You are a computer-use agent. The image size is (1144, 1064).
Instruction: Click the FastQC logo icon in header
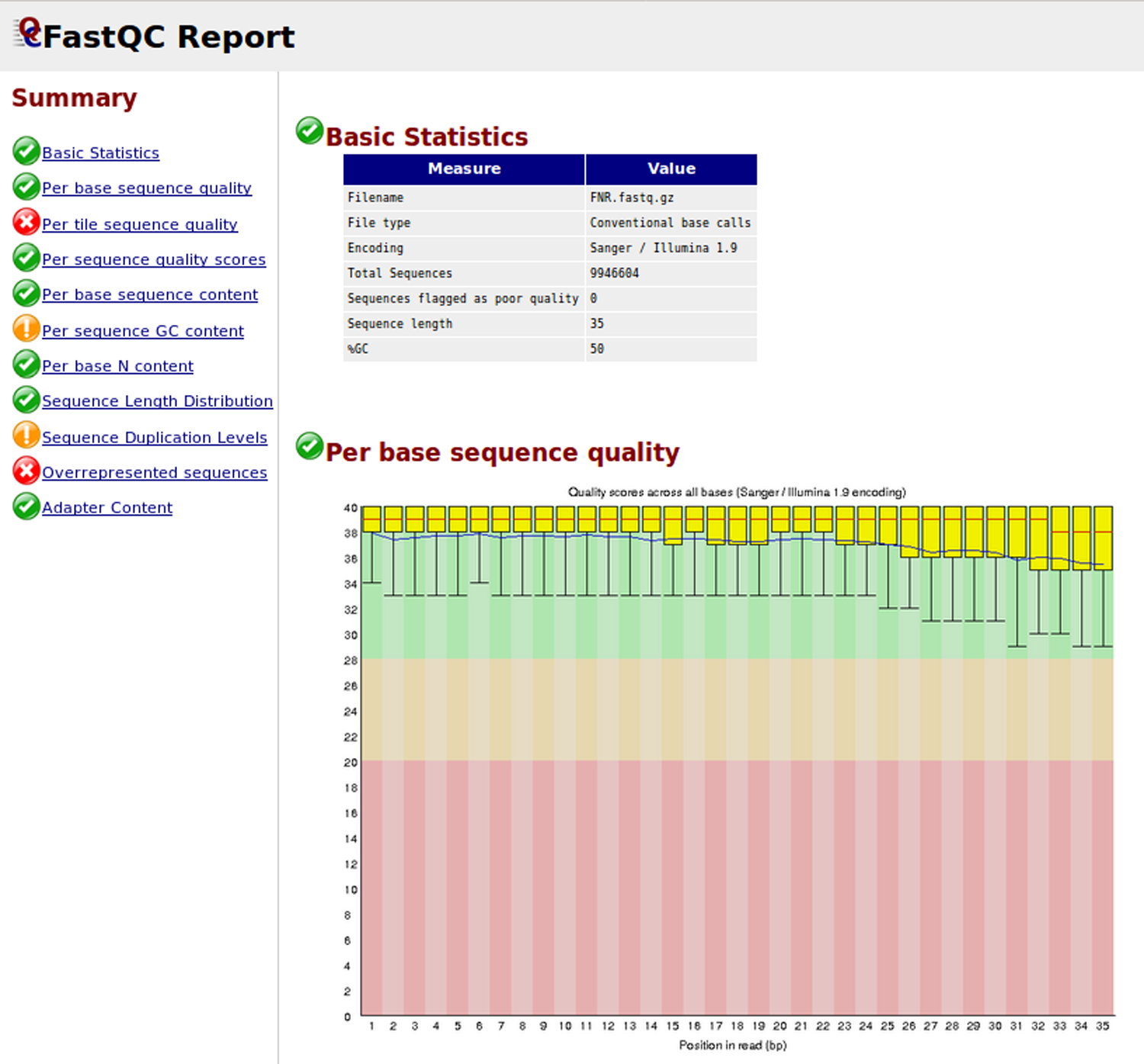point(28,34)
